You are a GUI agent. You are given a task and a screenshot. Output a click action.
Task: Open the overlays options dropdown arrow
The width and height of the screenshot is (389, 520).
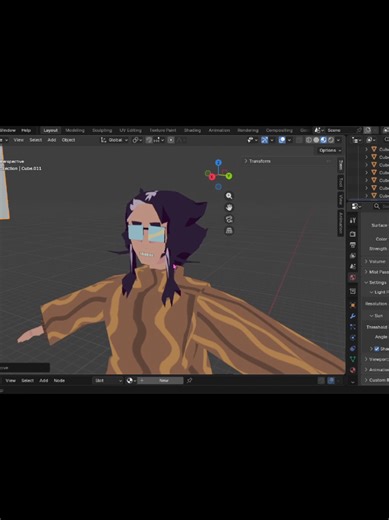[289, 140]
